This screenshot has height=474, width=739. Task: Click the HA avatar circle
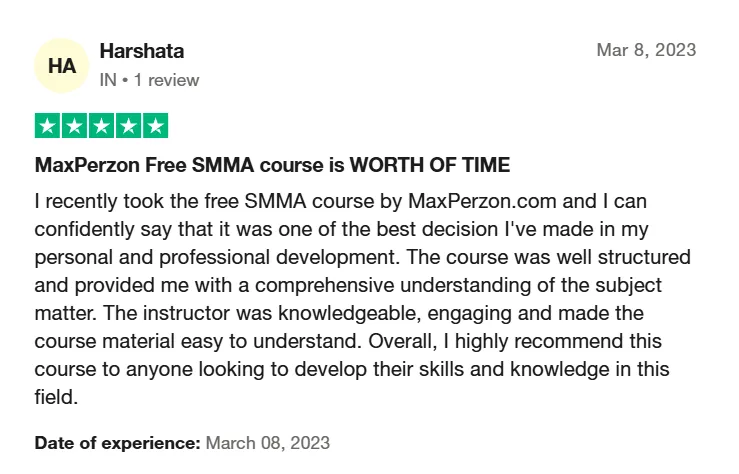(x=62, y=65)
